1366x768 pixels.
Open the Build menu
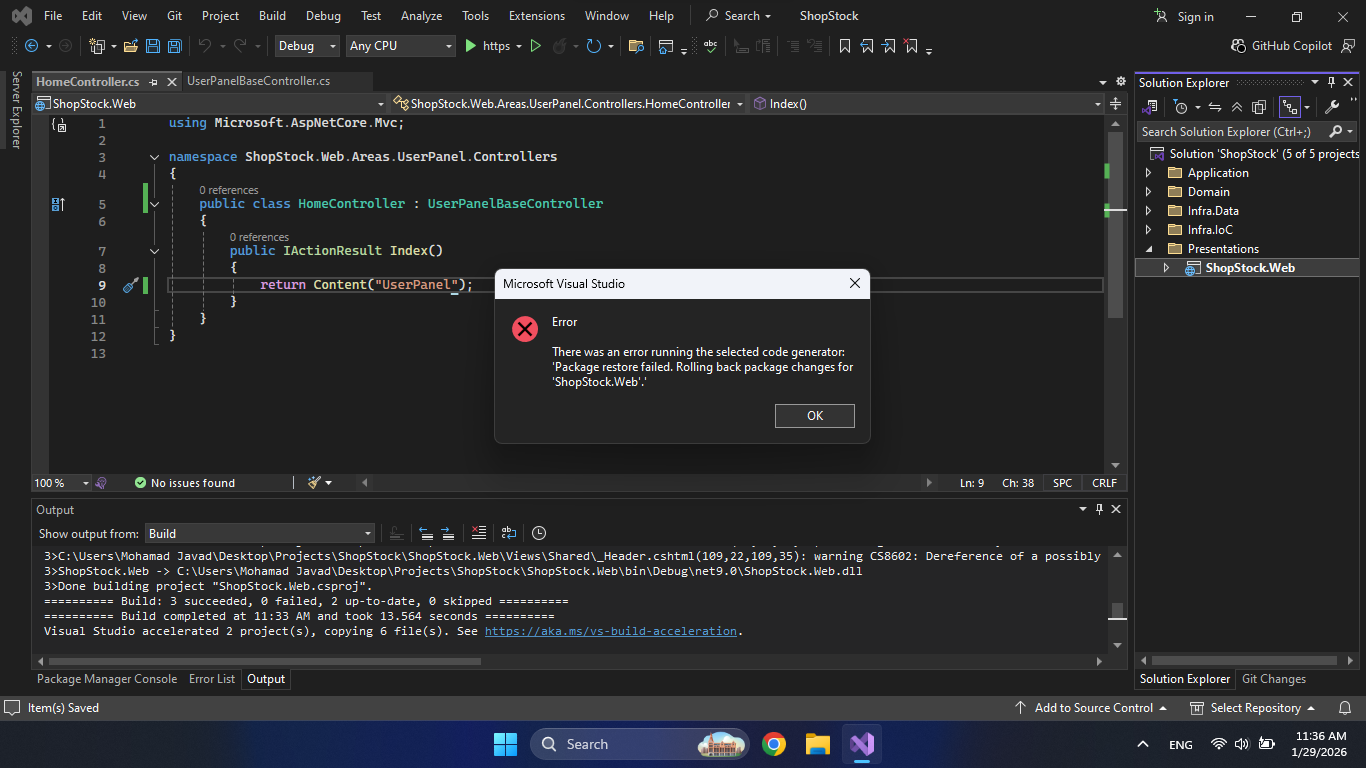272,16
